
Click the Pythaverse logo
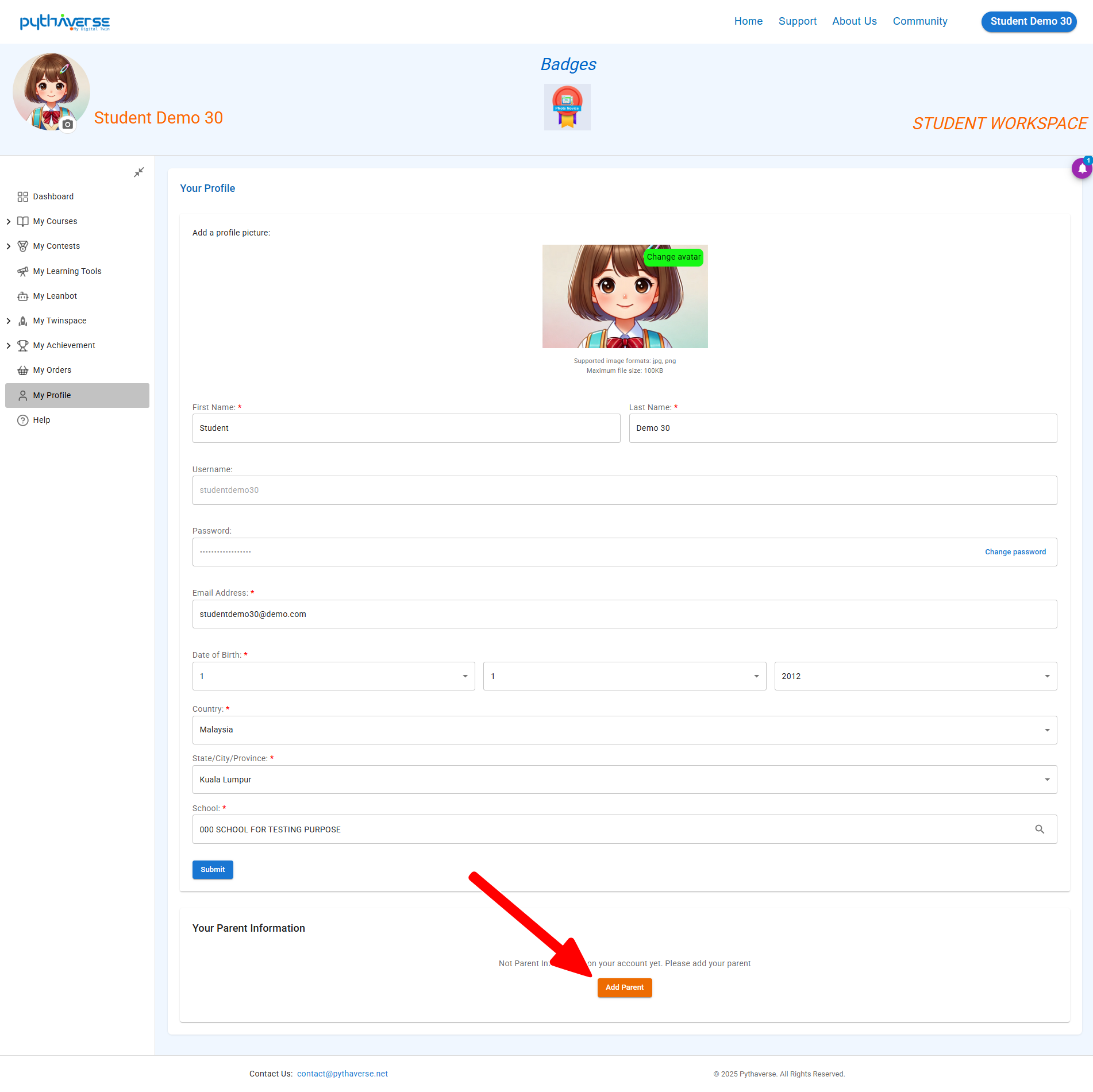(x=64, y=22)
